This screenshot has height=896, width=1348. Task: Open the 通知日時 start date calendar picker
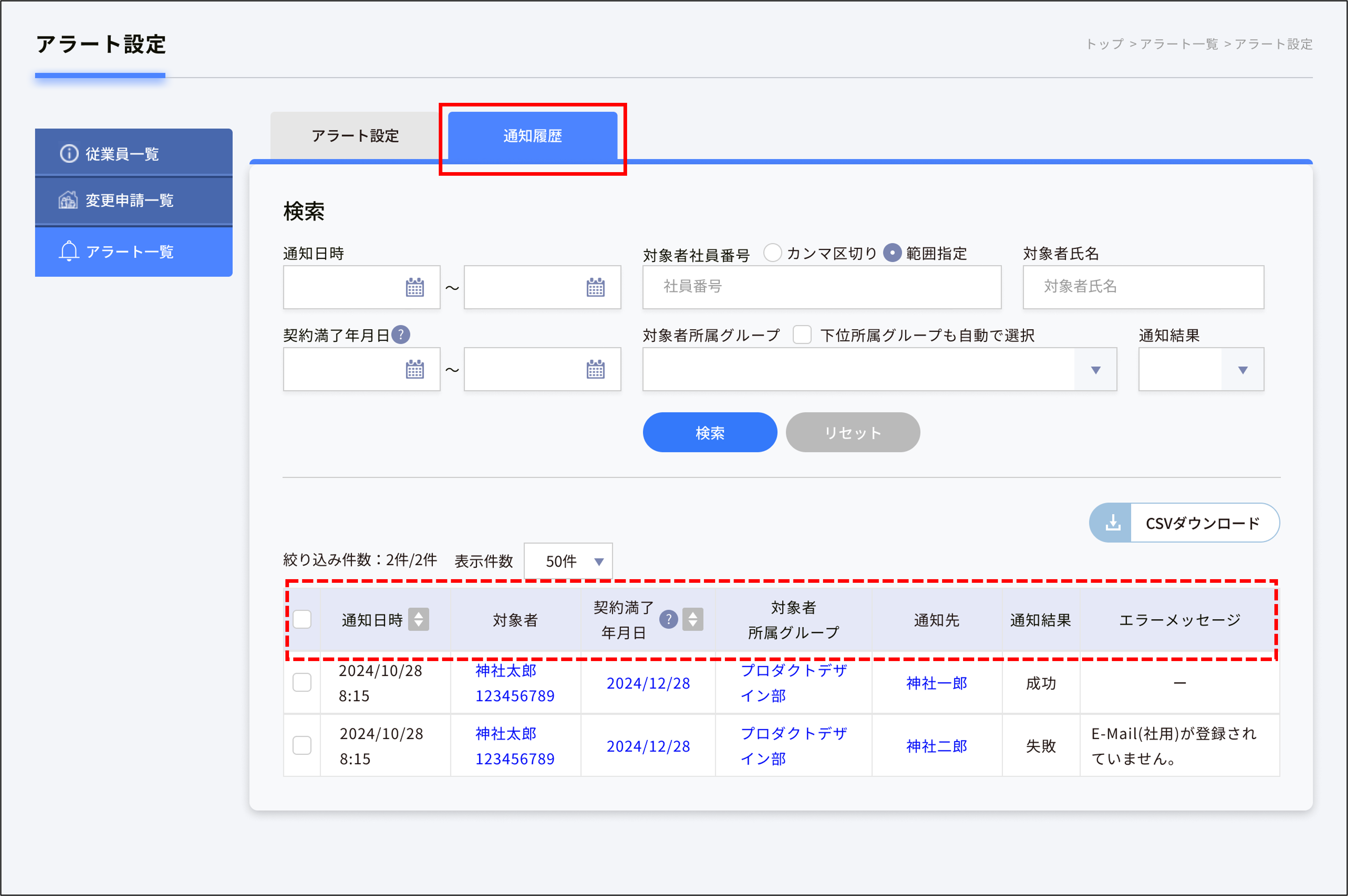tap(416, 288)
